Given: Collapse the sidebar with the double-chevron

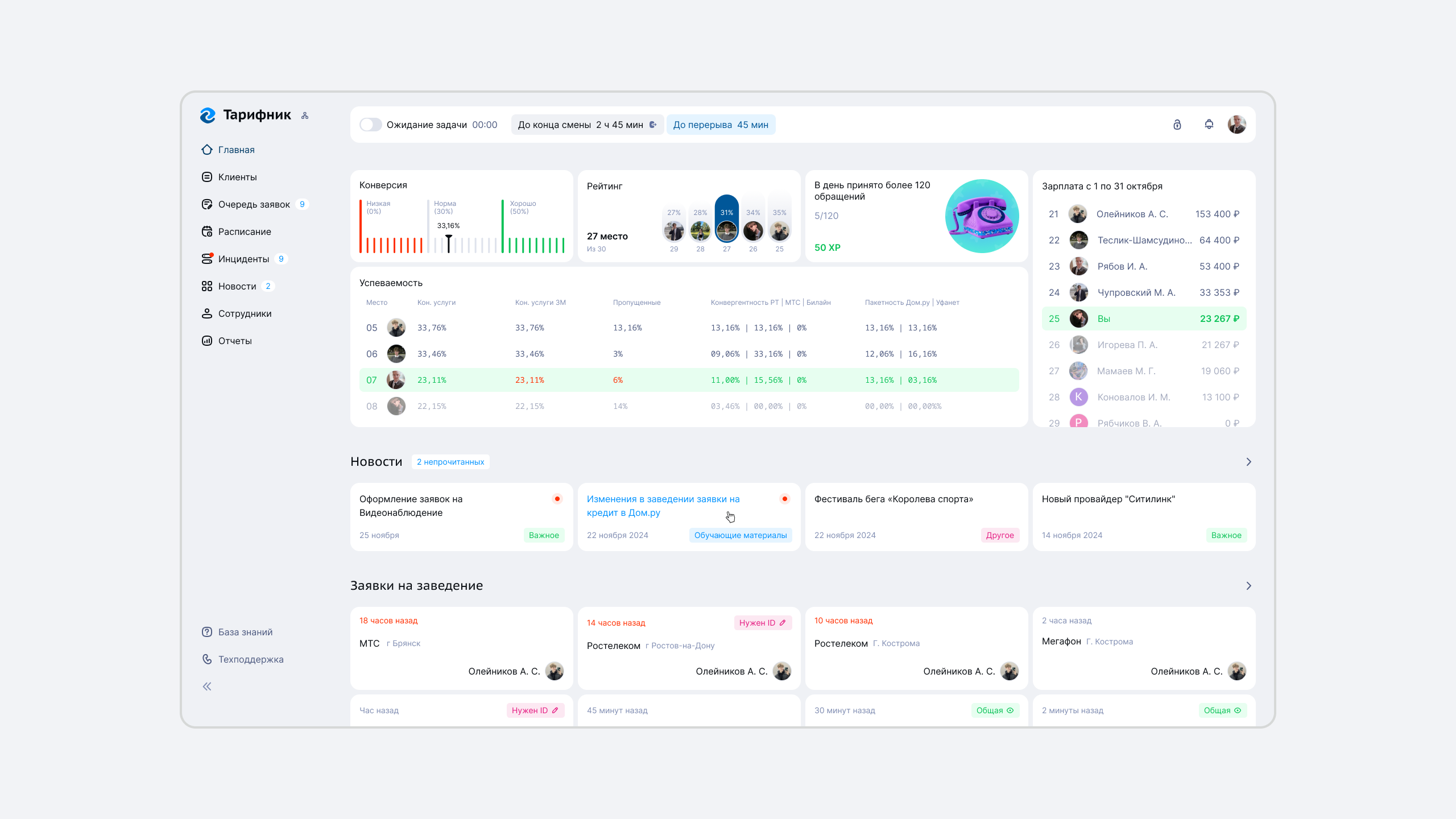Looking at the screenshot, I should [x=206, y=686].
